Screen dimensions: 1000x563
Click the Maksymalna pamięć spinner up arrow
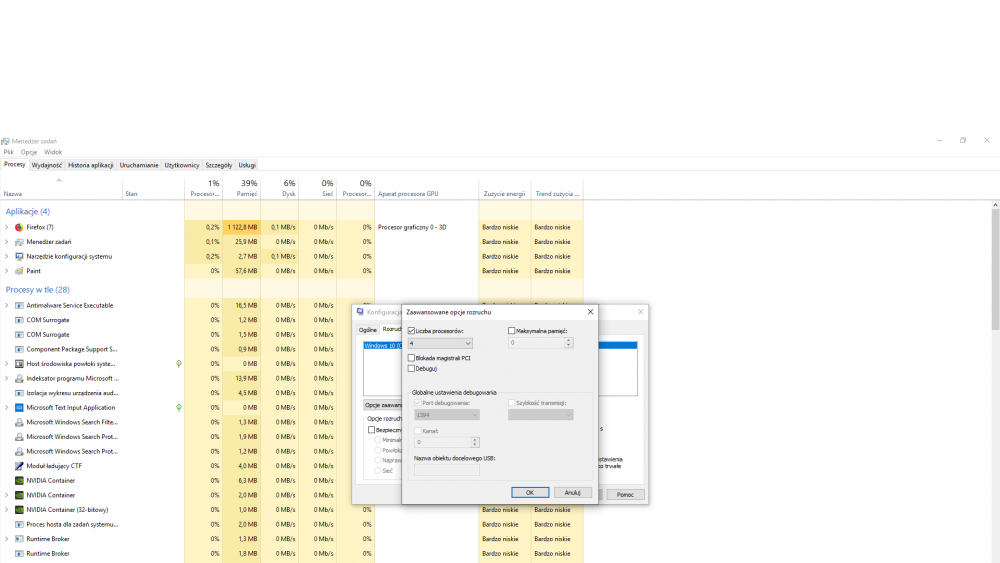(568, 340)
